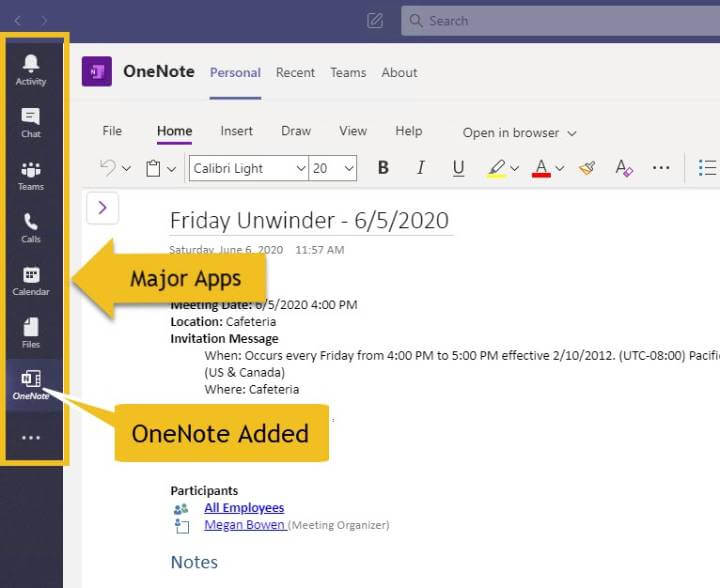This screenshot has width=720, height=588.
Task: Expand the paste options dropdown
Action: [x=171, y=169]
